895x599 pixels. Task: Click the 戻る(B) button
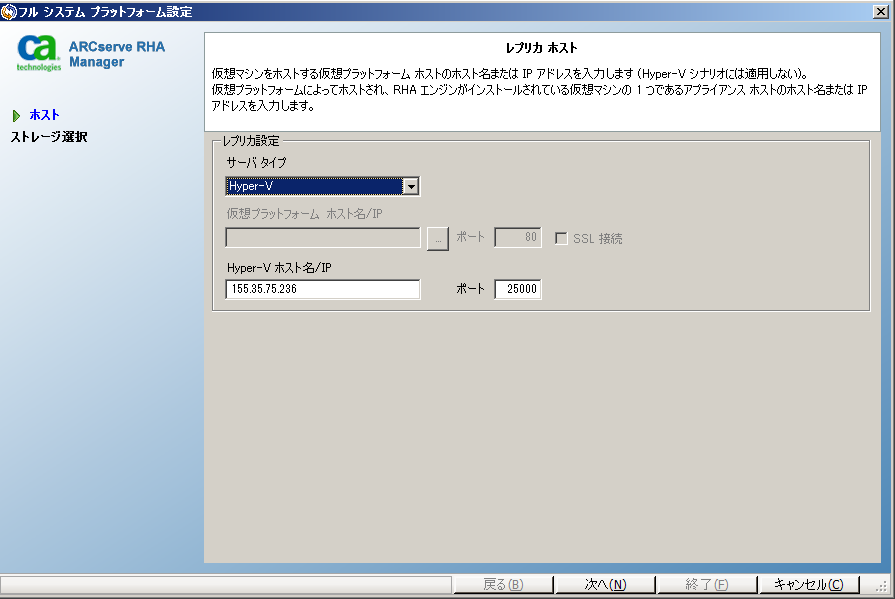tap(503, 585)
